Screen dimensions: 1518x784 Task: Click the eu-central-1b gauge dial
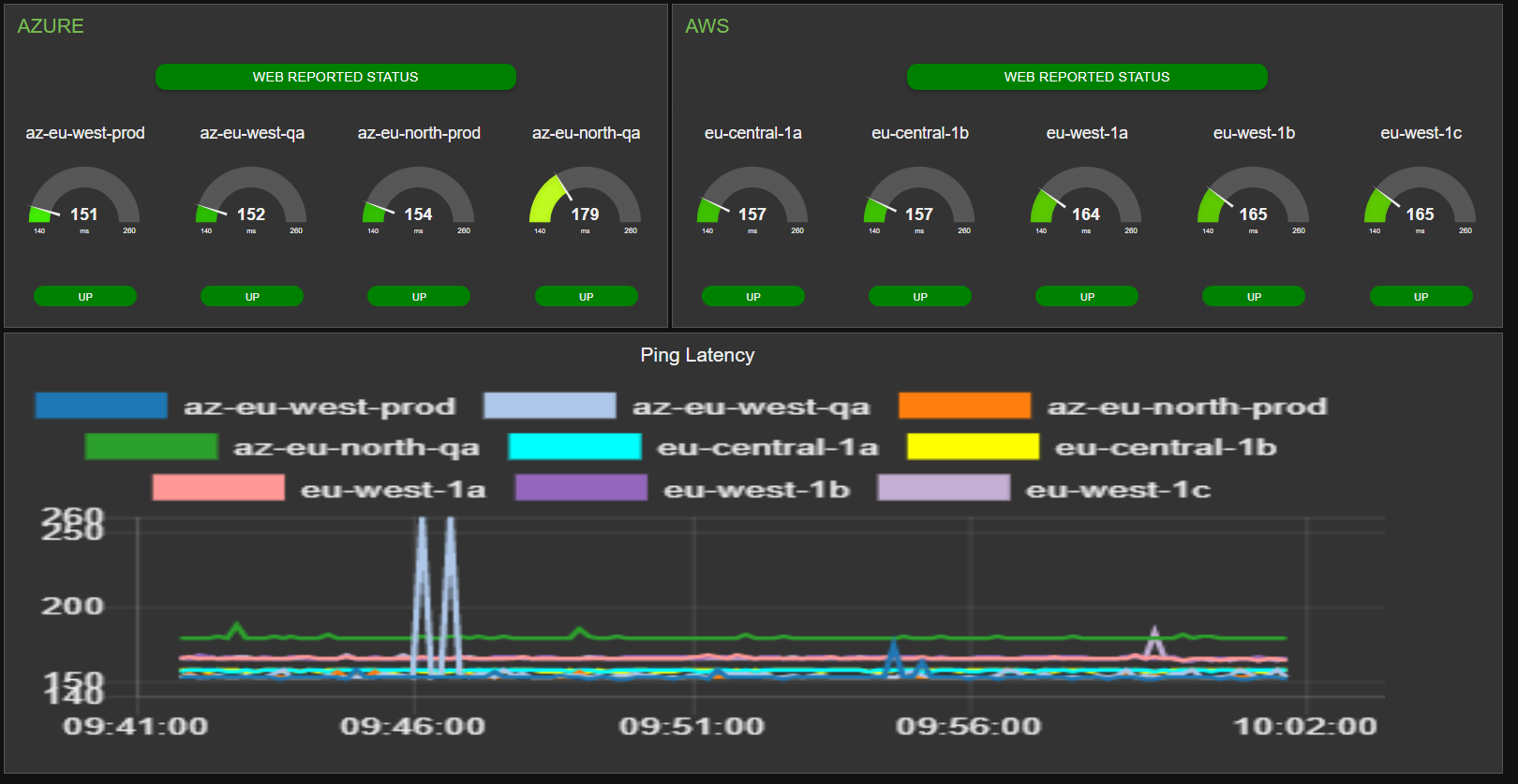(919, 200)
